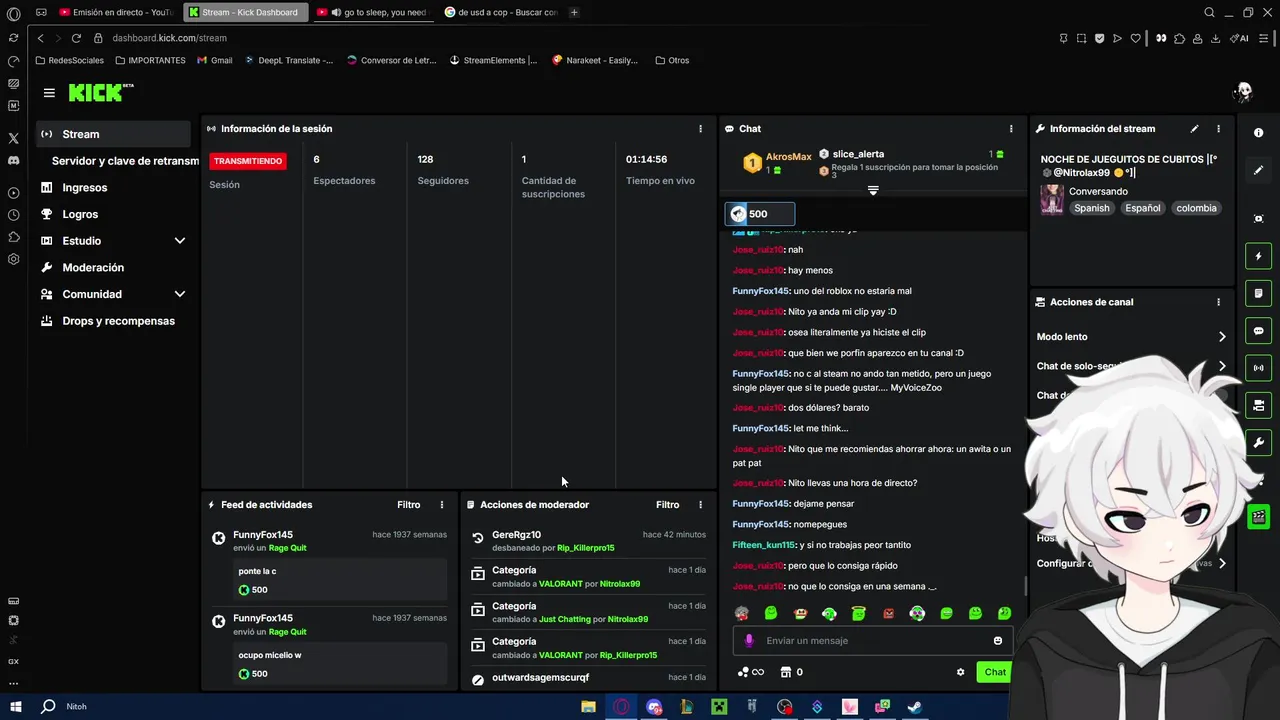Click the 500 kicks badge in chat
The height and width of the screenshot is (720, 1280).
759,214
